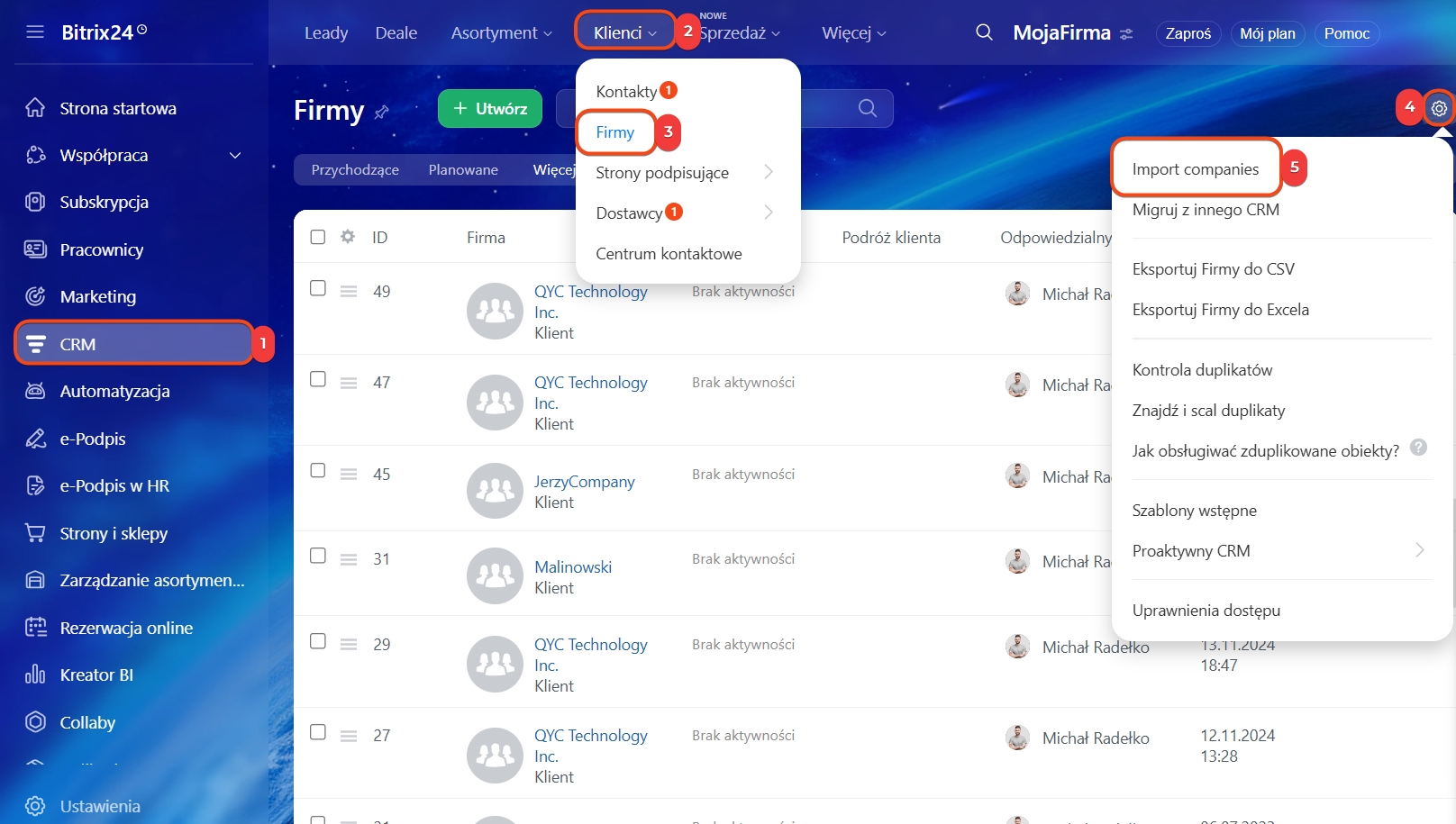Select Import companies from settings menu
Viewport: 1456px width, 824px height.
point(1195,169)
